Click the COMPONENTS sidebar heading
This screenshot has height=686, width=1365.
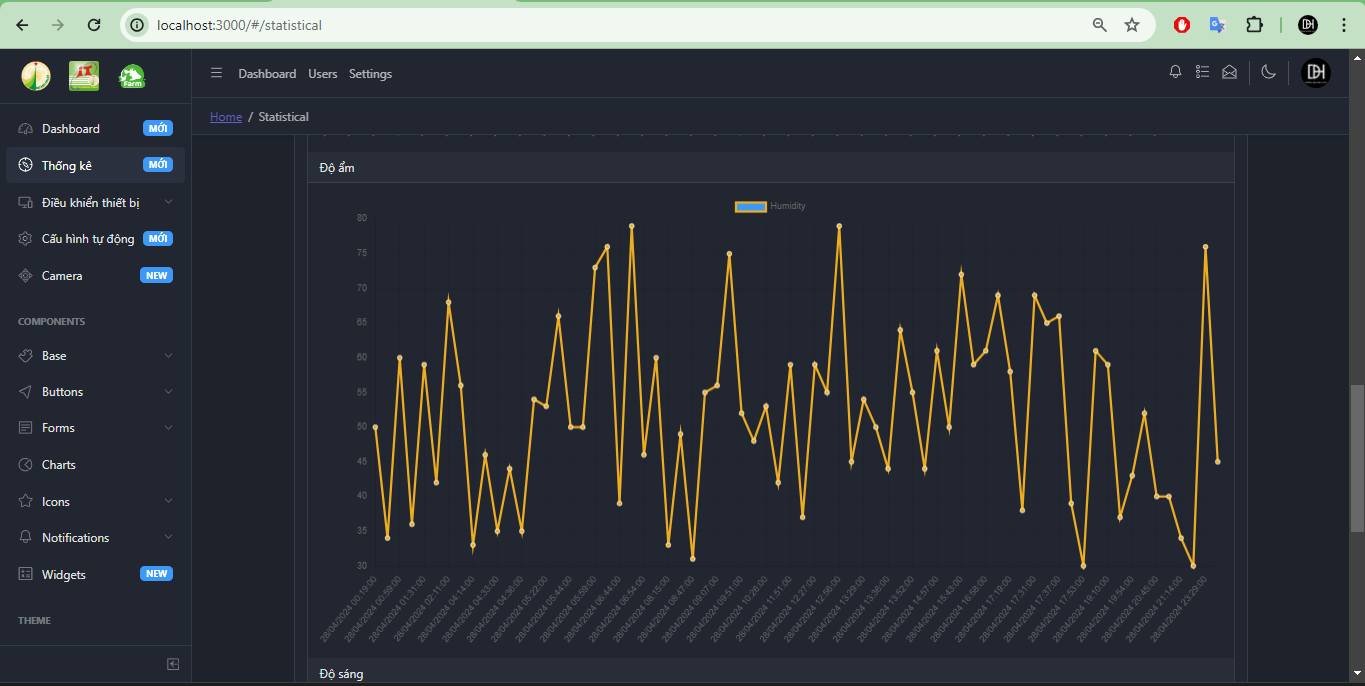point(51,322)
